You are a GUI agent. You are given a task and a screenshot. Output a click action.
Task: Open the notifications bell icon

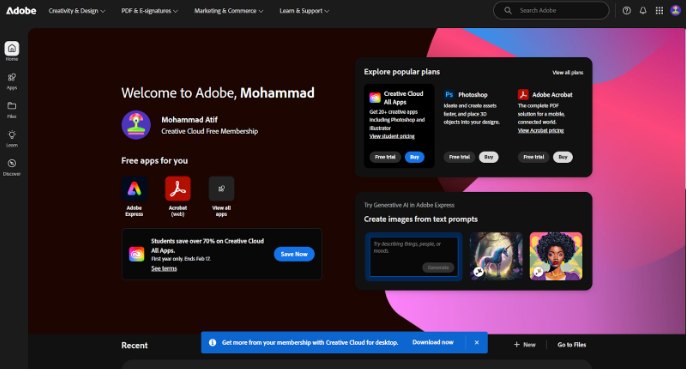[643, 11]
